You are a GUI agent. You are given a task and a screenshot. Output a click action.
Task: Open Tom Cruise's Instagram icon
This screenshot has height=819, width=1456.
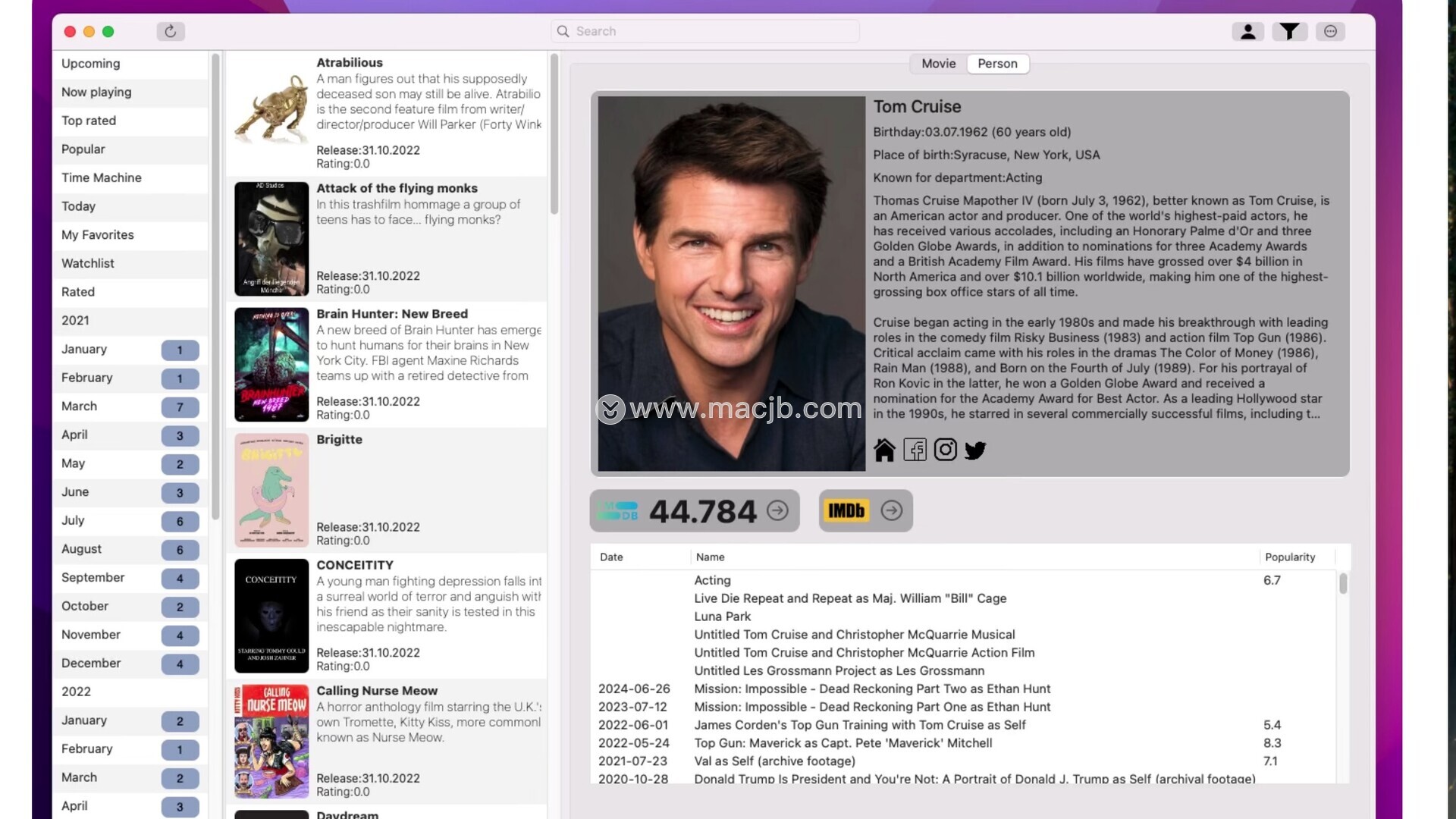tap(945, 450)
